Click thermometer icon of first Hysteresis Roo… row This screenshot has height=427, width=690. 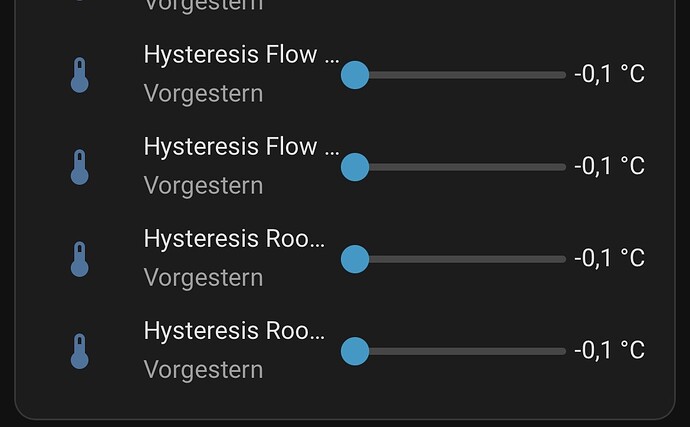[x=80, y=259]
